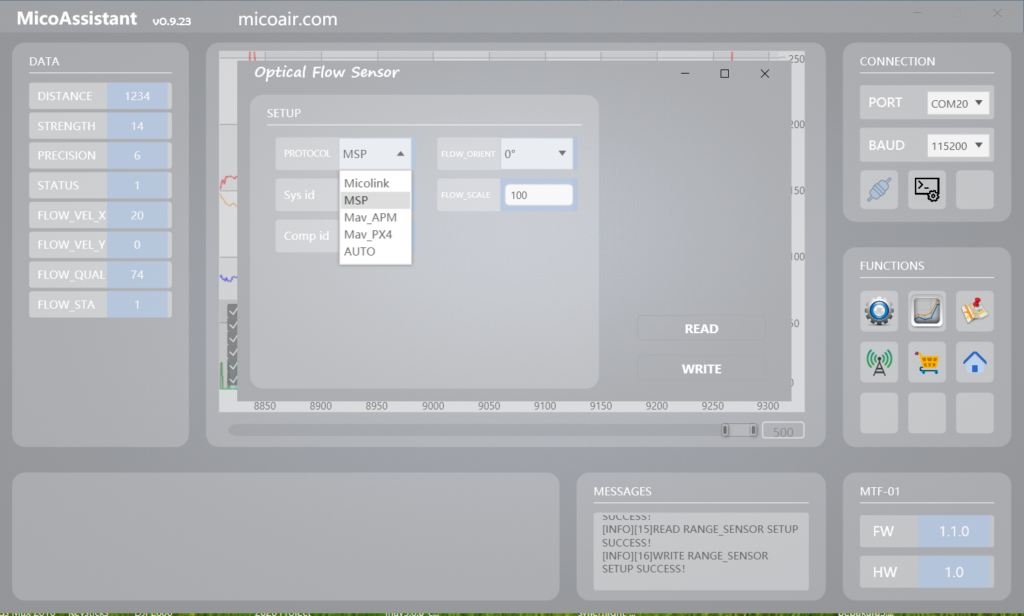Click the FLOW_SCALE input field

tap(538, 195)
